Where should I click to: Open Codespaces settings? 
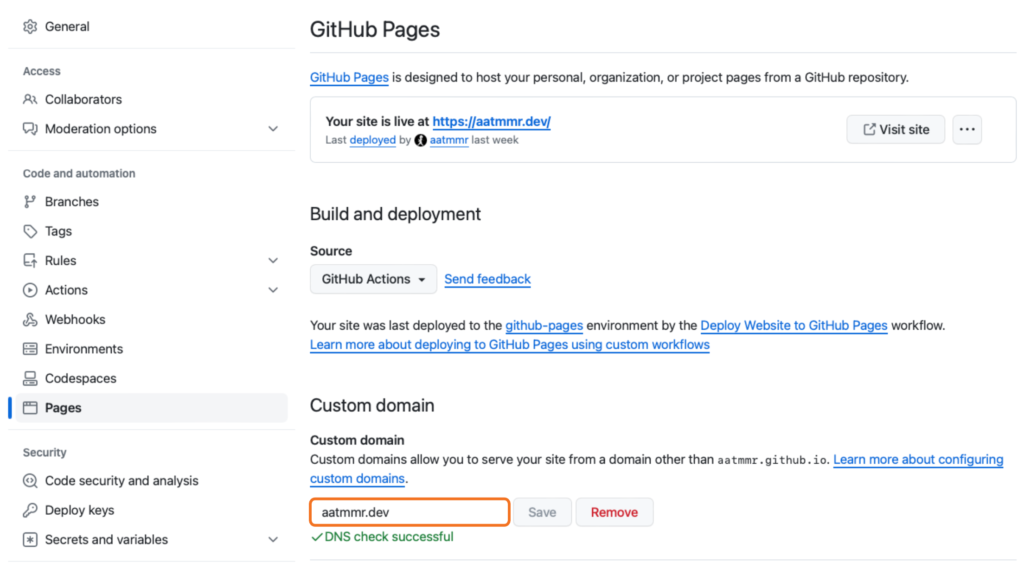[80, 378]
